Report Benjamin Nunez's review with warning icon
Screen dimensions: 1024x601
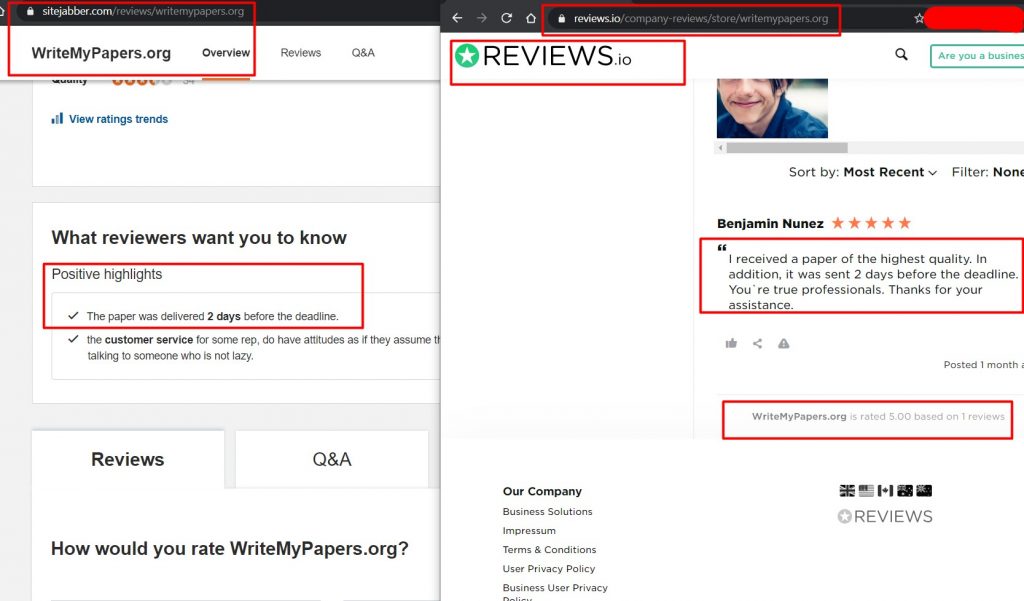pos(784,344)
